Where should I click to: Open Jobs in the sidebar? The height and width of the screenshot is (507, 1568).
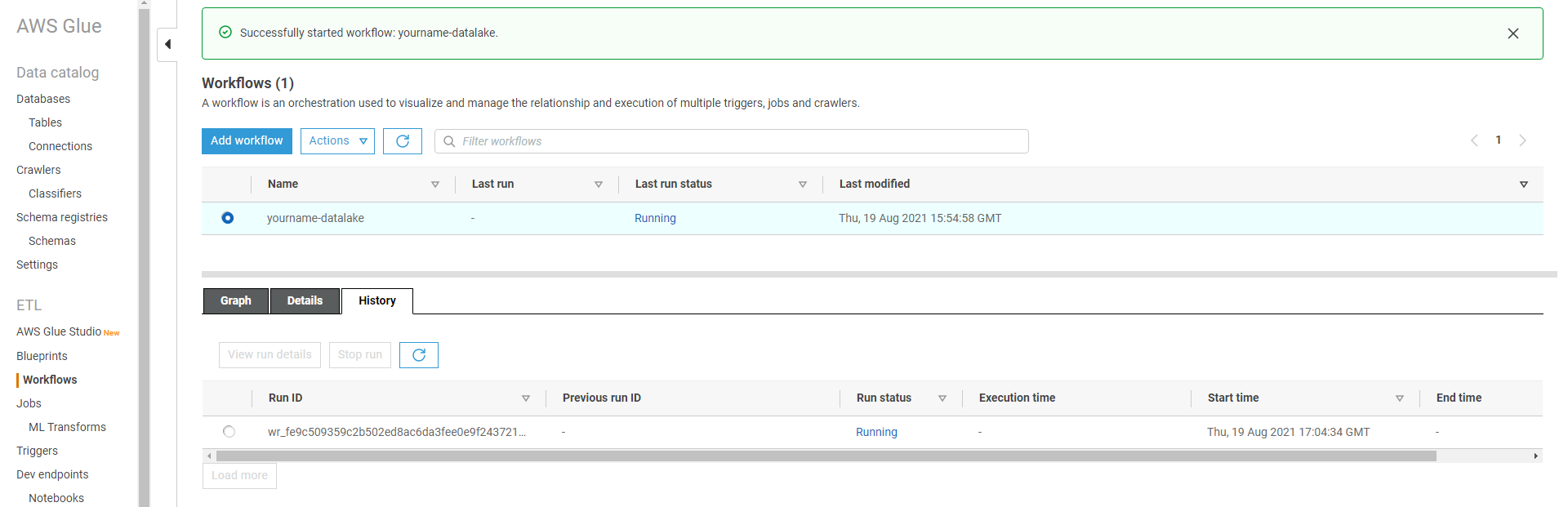[29, 403]
